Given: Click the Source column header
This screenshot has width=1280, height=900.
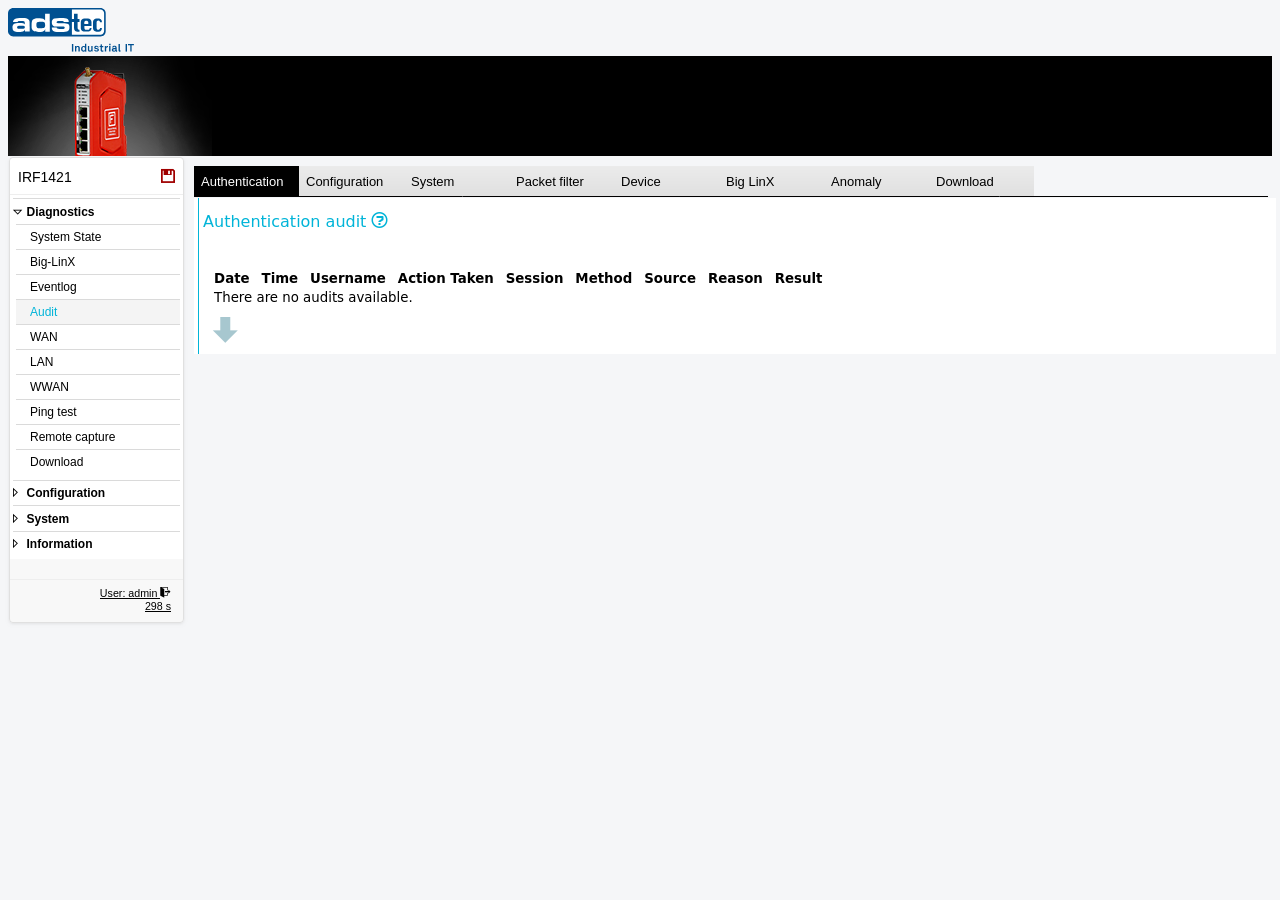Looking at the screenshot, I should 670,278.
